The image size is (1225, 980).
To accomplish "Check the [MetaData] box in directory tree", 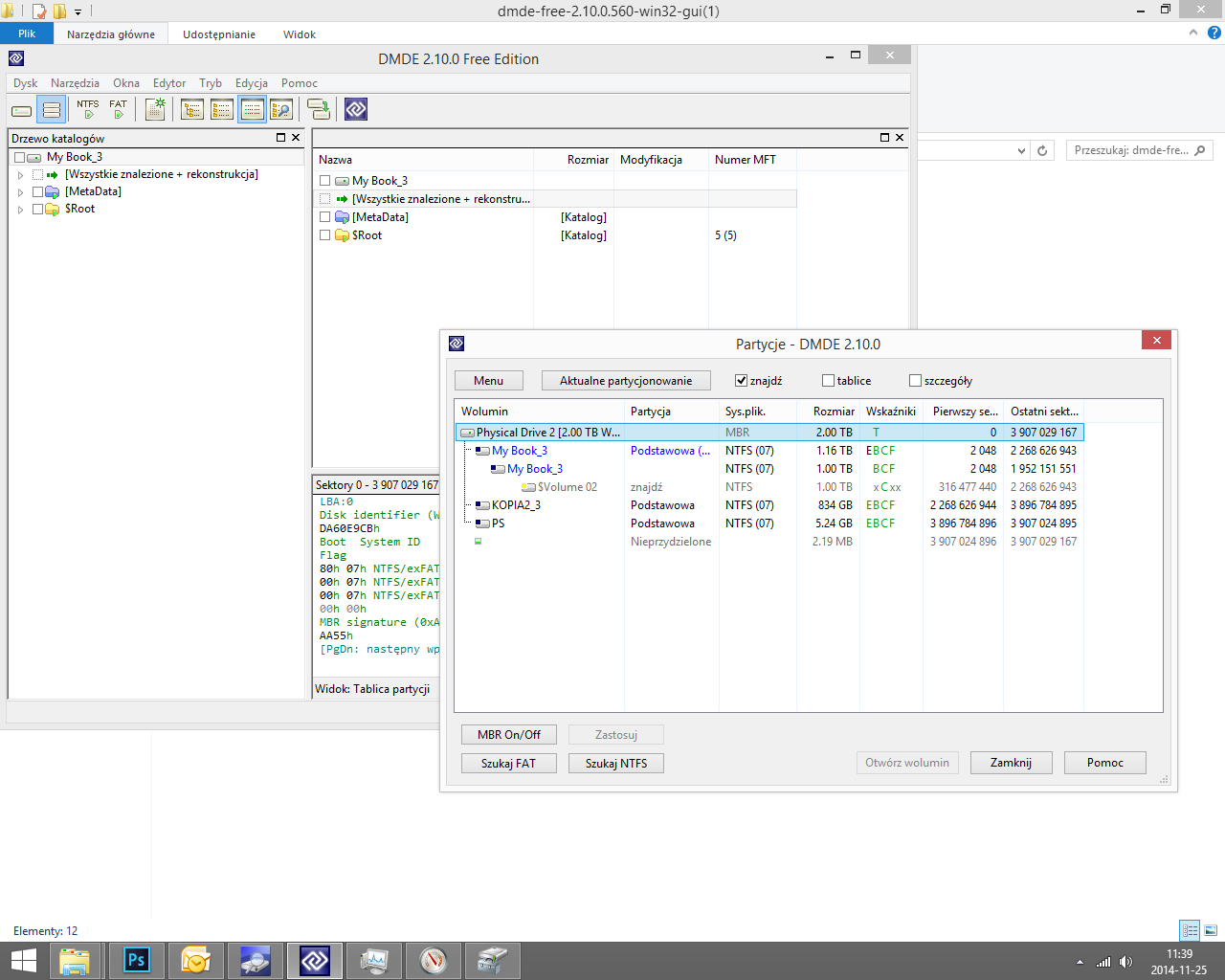I will coord(37,191).
